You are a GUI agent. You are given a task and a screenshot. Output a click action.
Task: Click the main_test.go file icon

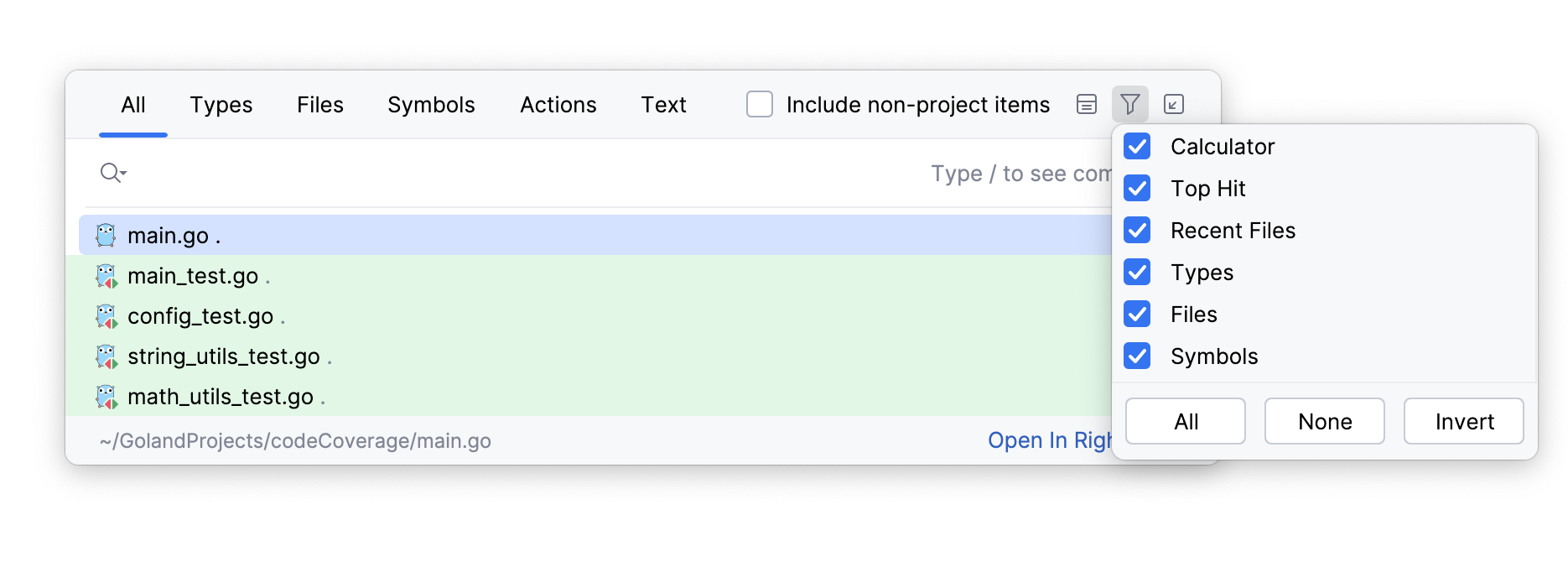(x=106, y=276)
